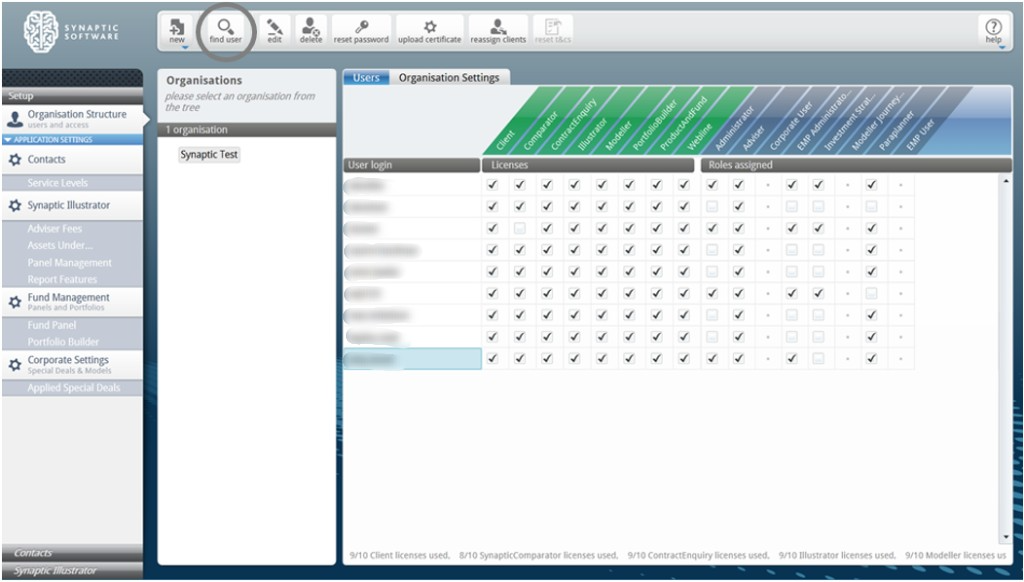Click the User login column header
Screen dimensions: 1024x582
coord(411,165)
